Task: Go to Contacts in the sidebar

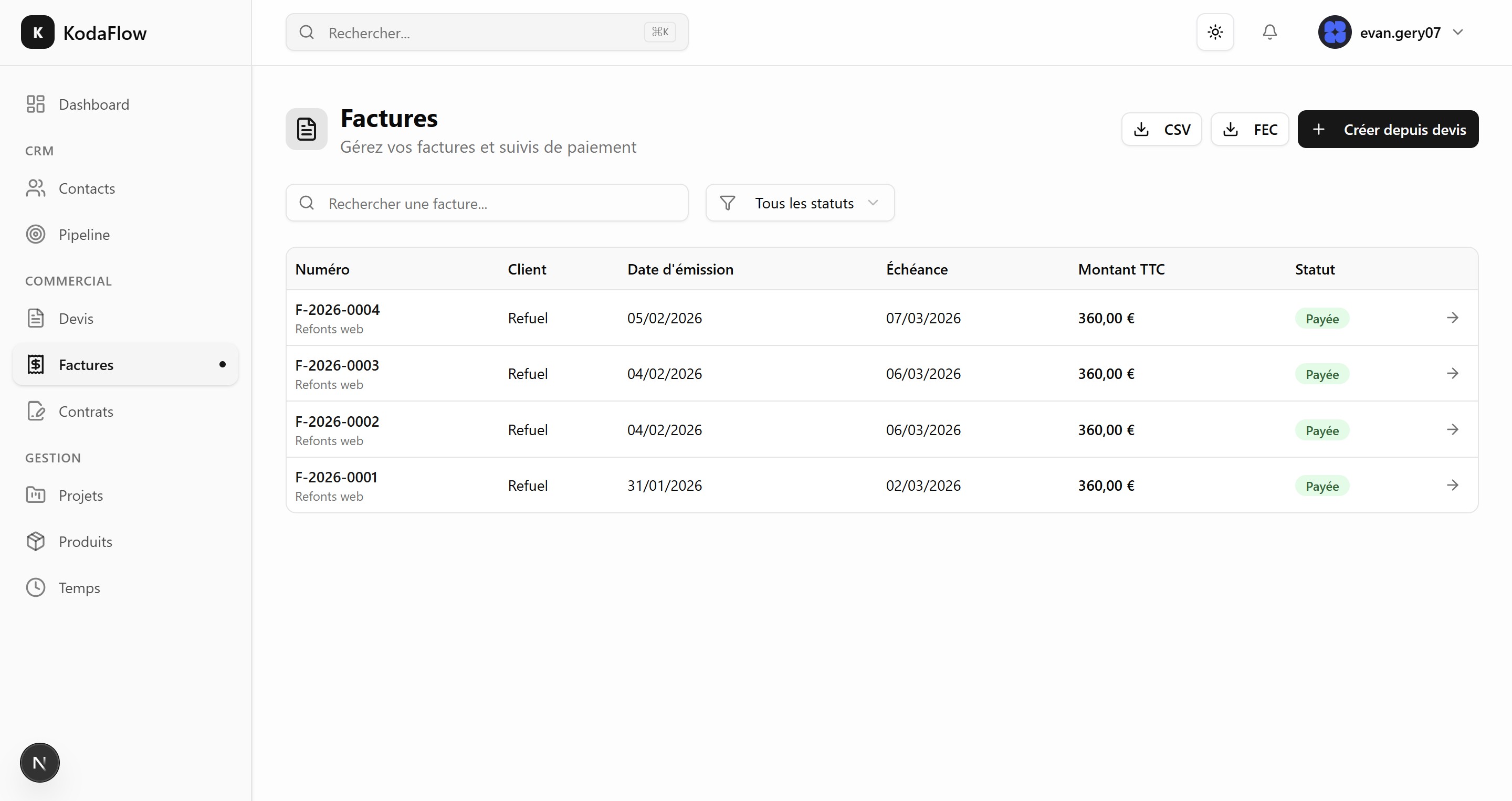Action: (86, 188)
